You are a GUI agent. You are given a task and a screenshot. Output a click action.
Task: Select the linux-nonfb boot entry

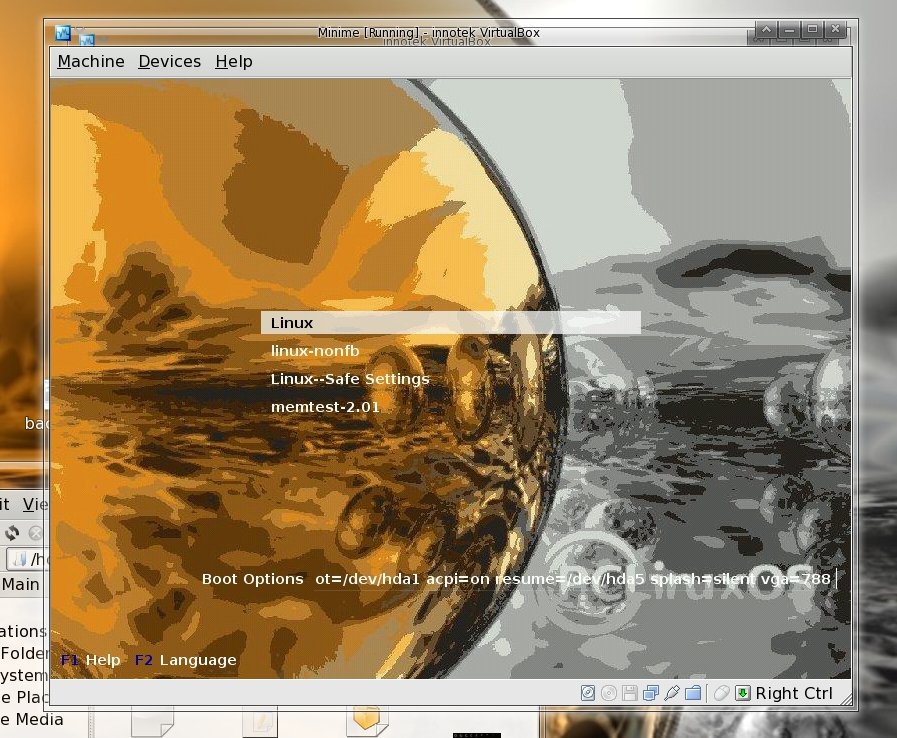click(315, 351)
